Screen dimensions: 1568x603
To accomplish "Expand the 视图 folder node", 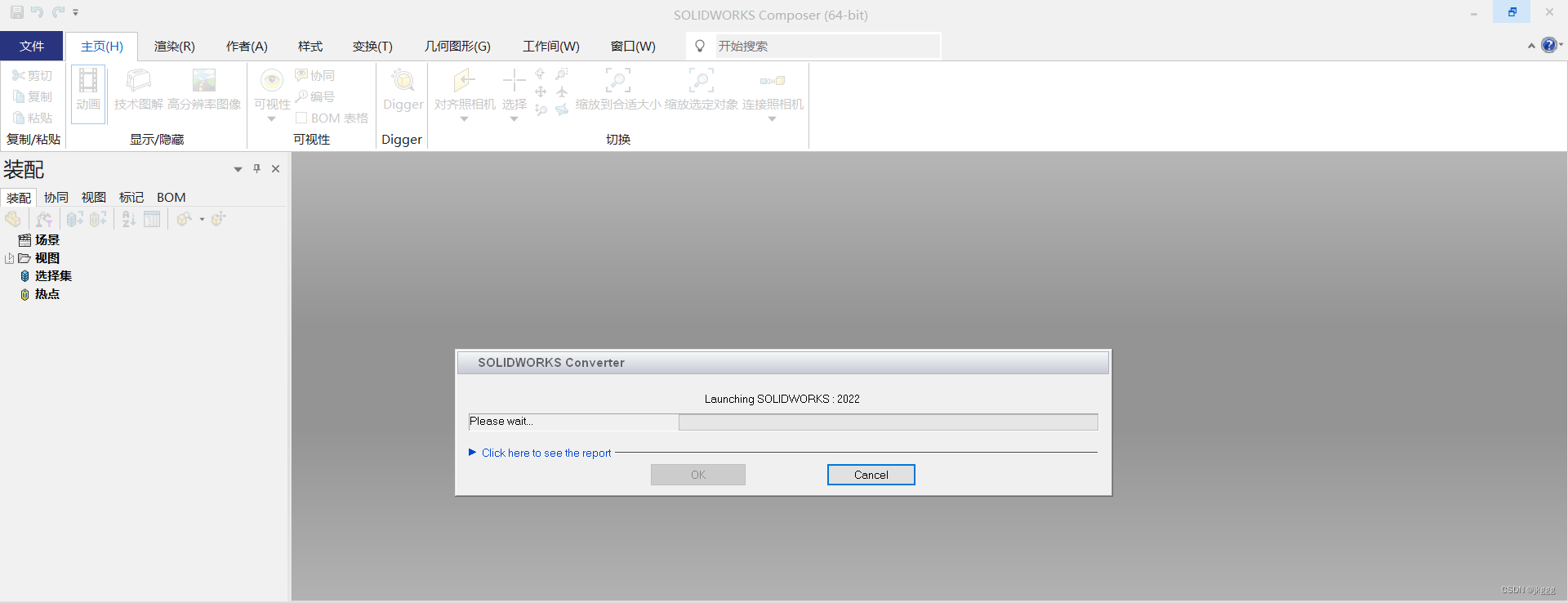I will click(x=10, y=258).
